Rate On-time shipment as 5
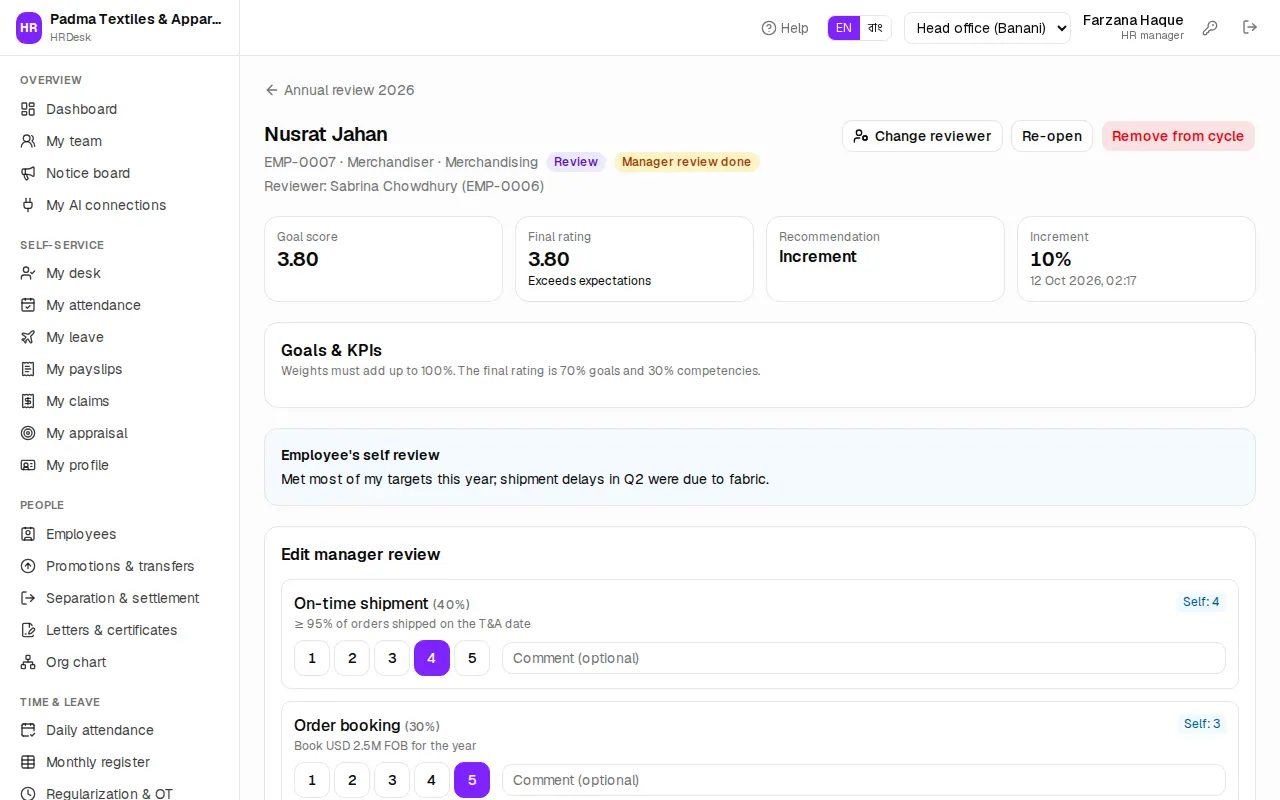 tap(472, 658)
